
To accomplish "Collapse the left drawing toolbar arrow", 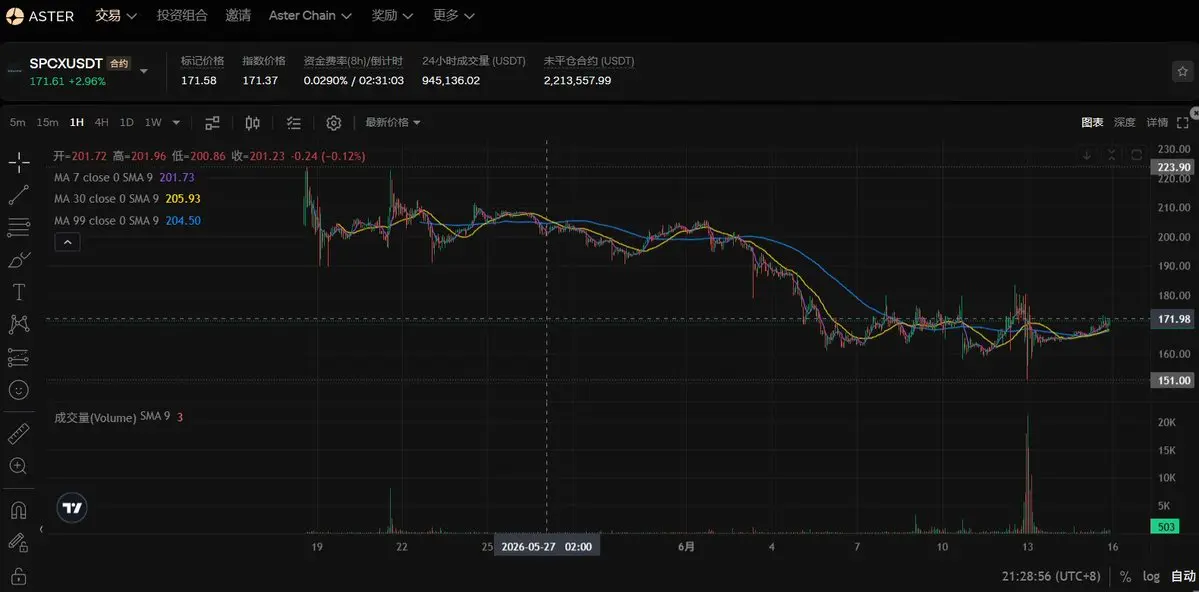I will [x=41, y=529].
